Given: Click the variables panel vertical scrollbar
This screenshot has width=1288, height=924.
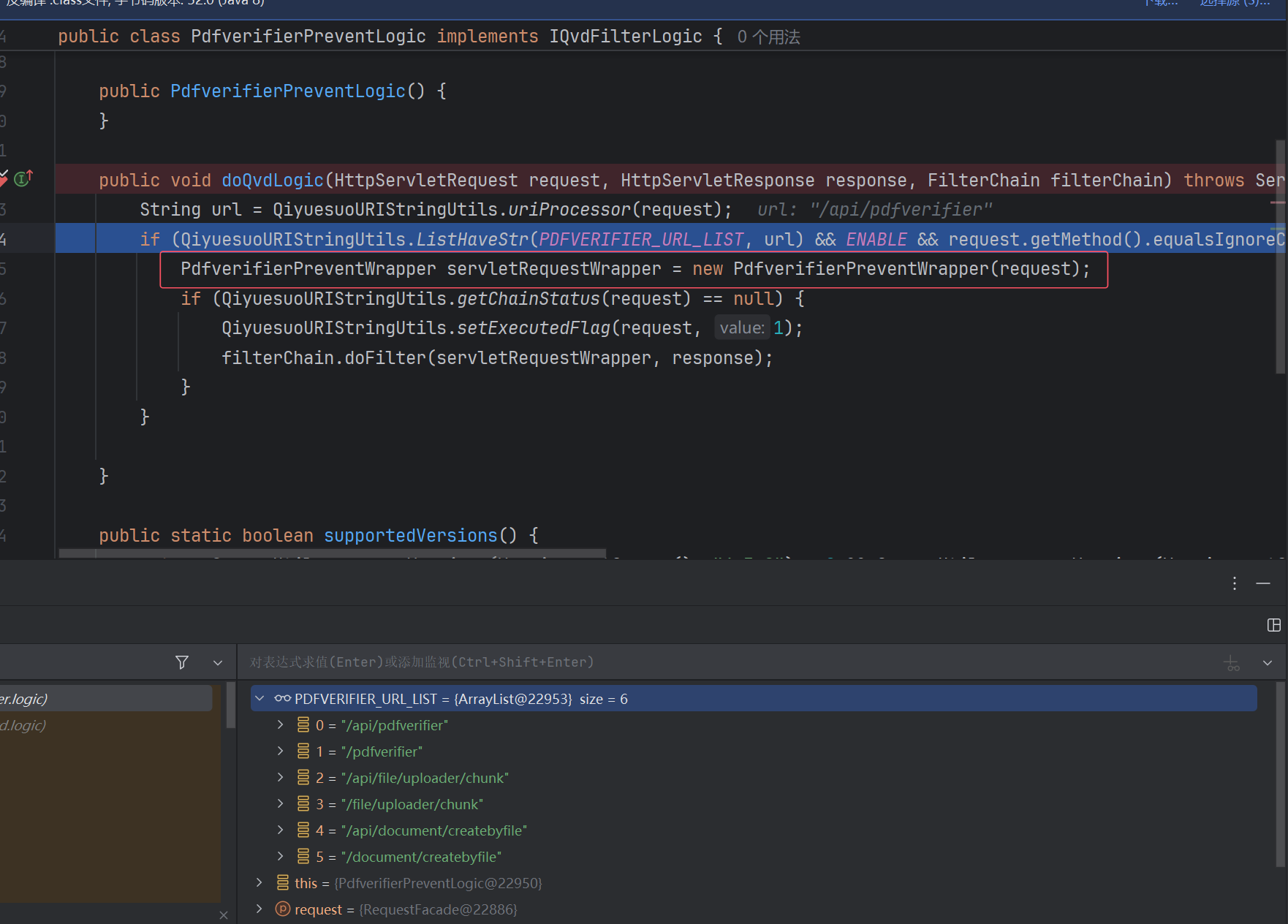Looking at the screenshot, I should (x=1279, y=775).
